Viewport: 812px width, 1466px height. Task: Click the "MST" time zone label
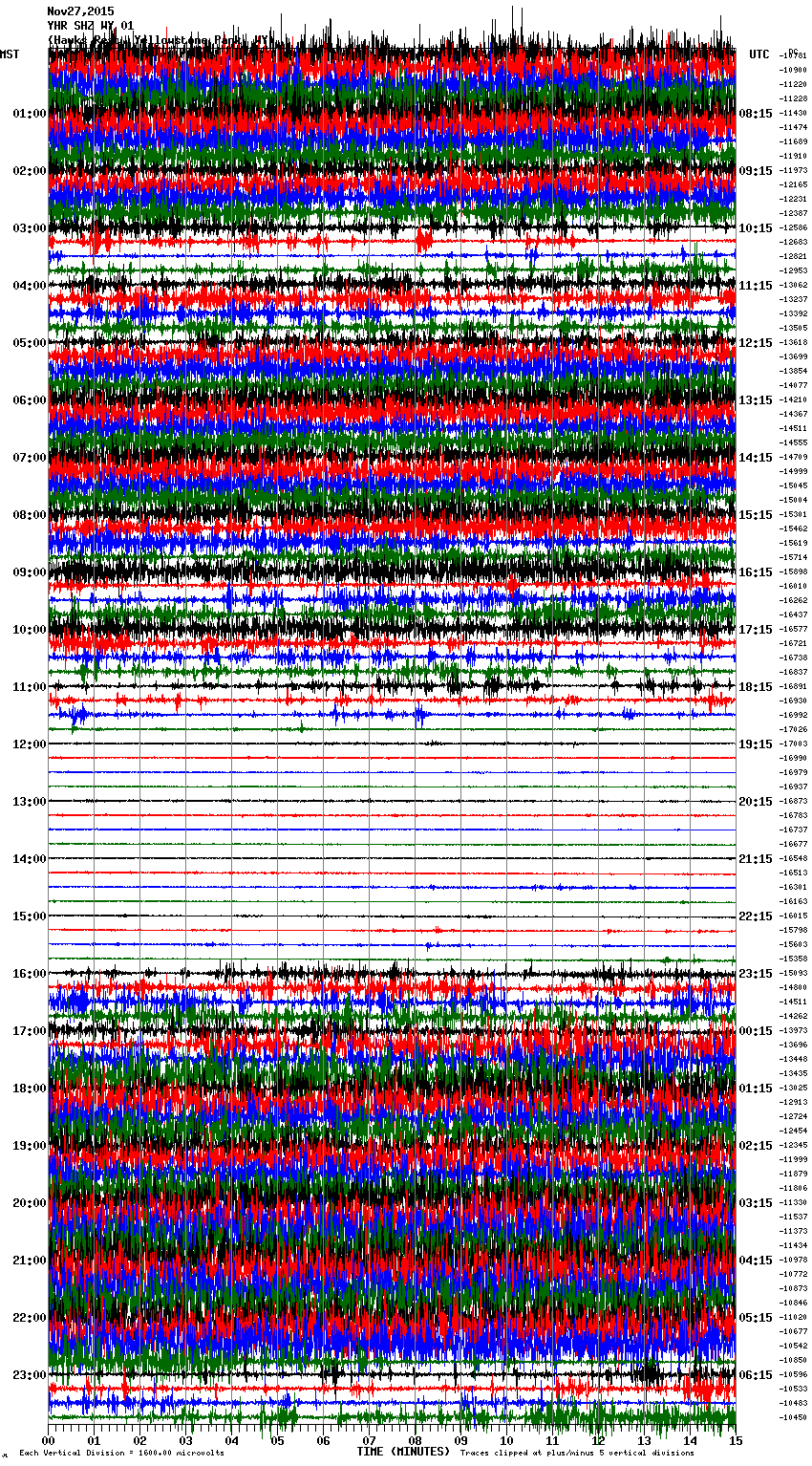click(10, 54)
